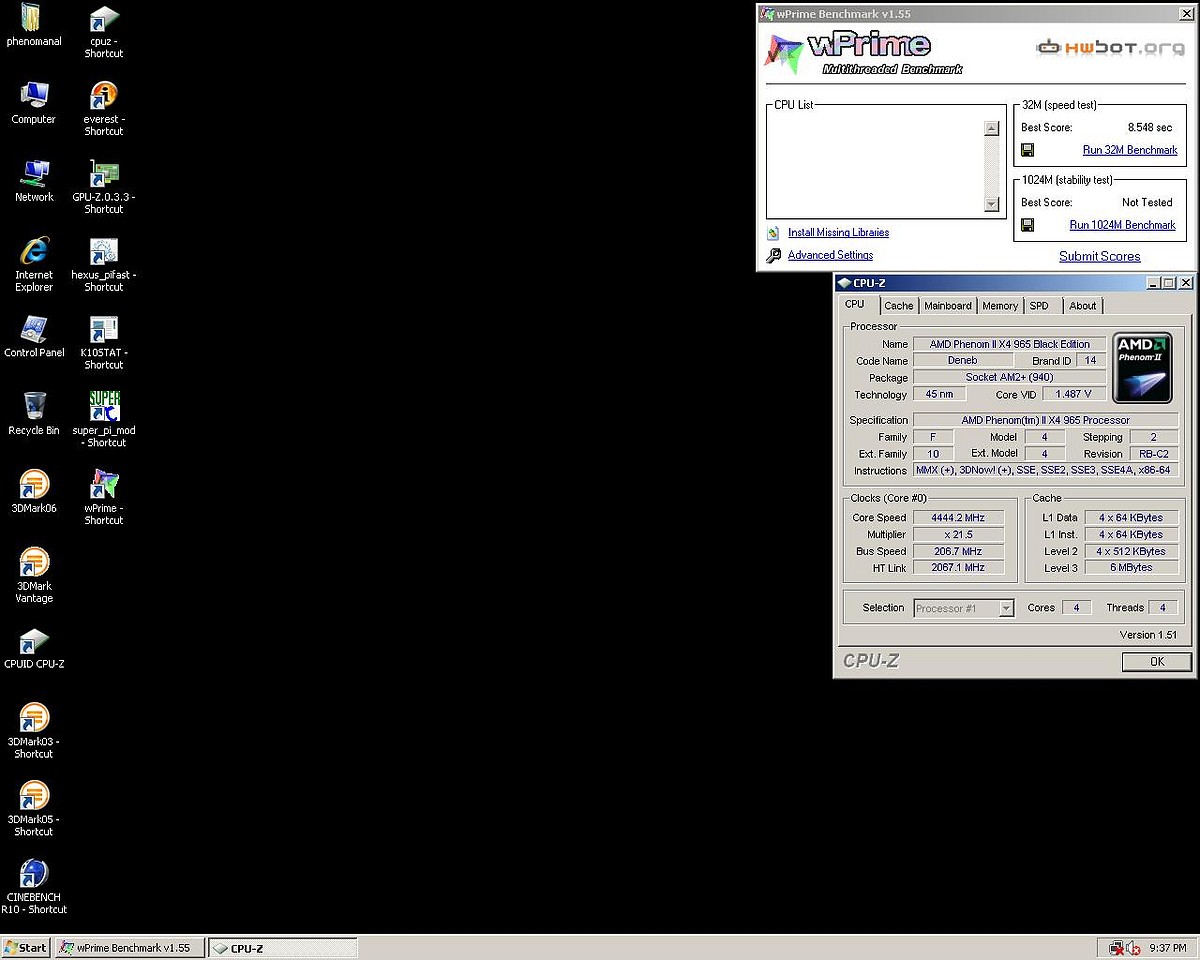Screen dimensions: 1200x960
Task: Switch to the Mainboard tab in CPU-Z
Action: (x=947, y=306)
